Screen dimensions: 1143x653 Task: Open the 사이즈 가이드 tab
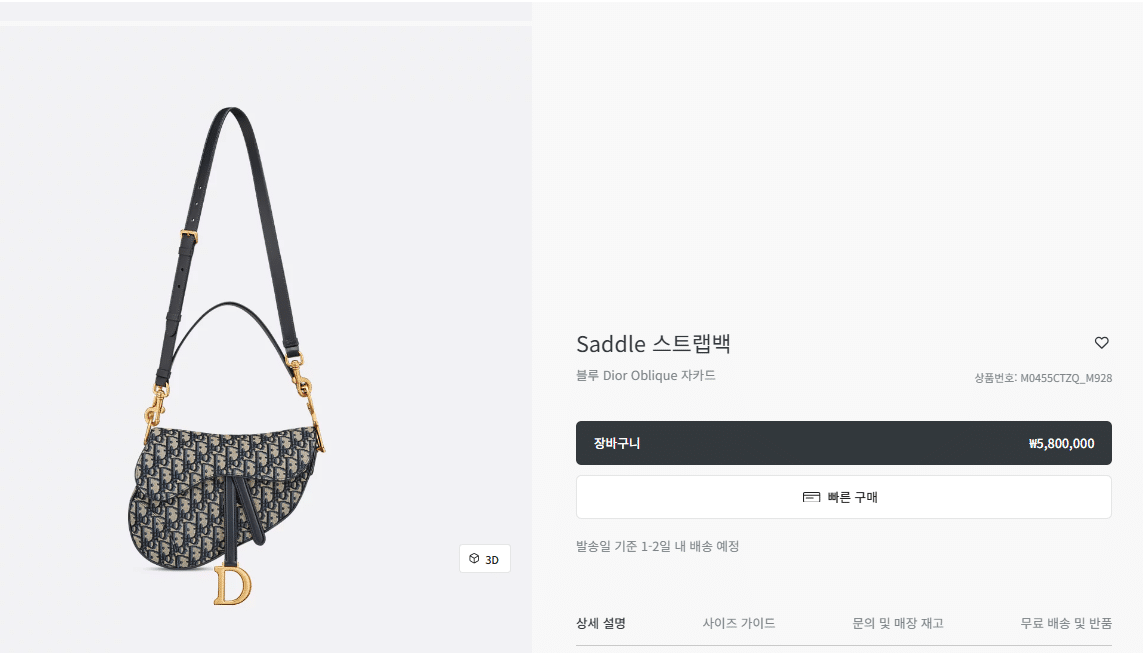tap(738, 623)
